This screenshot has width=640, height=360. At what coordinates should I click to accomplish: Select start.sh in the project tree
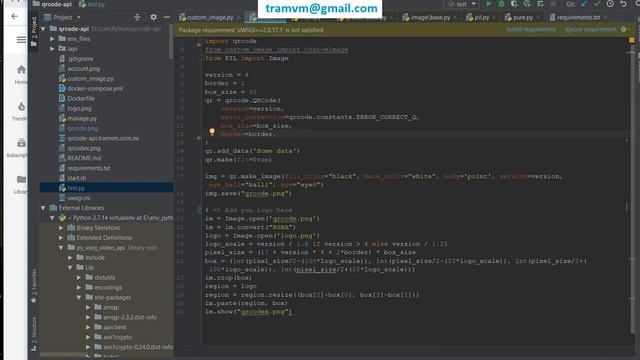tap(72, 178)
